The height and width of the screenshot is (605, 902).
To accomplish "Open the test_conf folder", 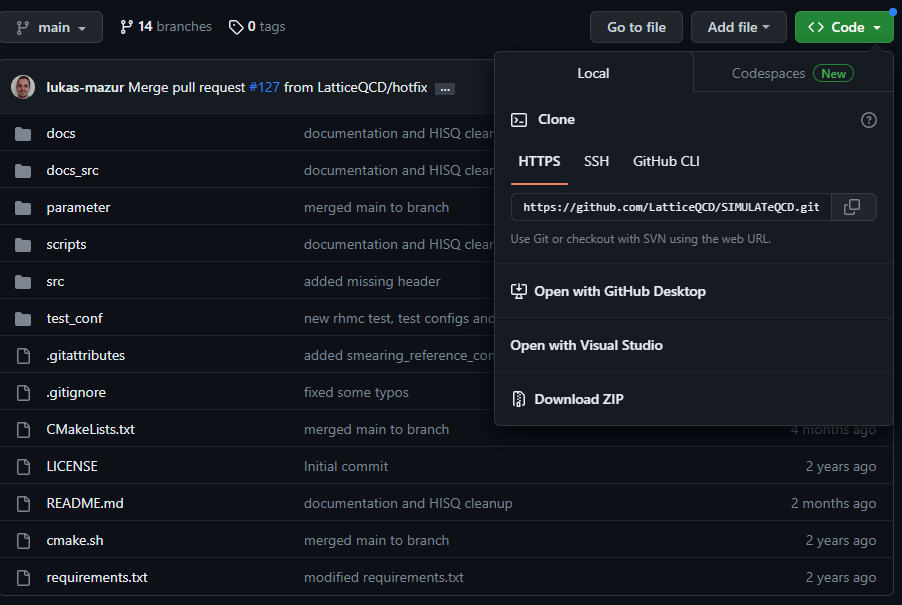I will pyautogui.click(x=74, y=319).
